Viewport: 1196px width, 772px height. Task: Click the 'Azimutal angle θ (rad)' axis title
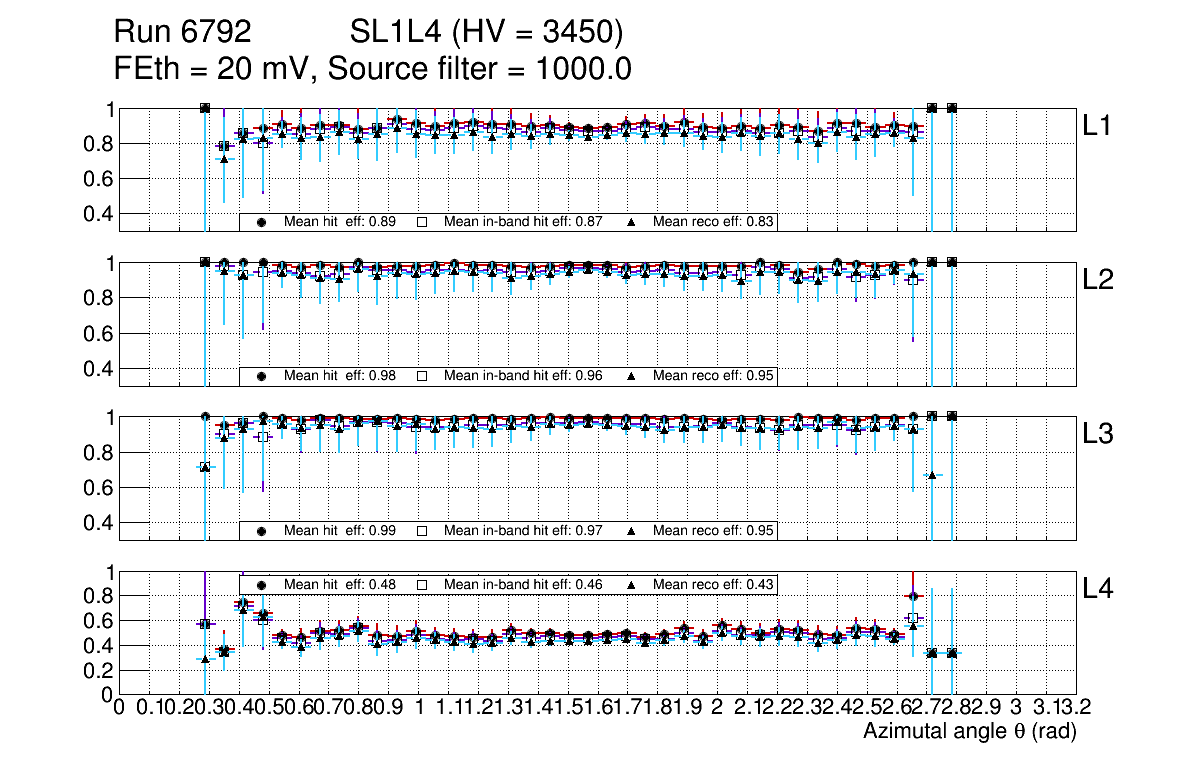969,732
